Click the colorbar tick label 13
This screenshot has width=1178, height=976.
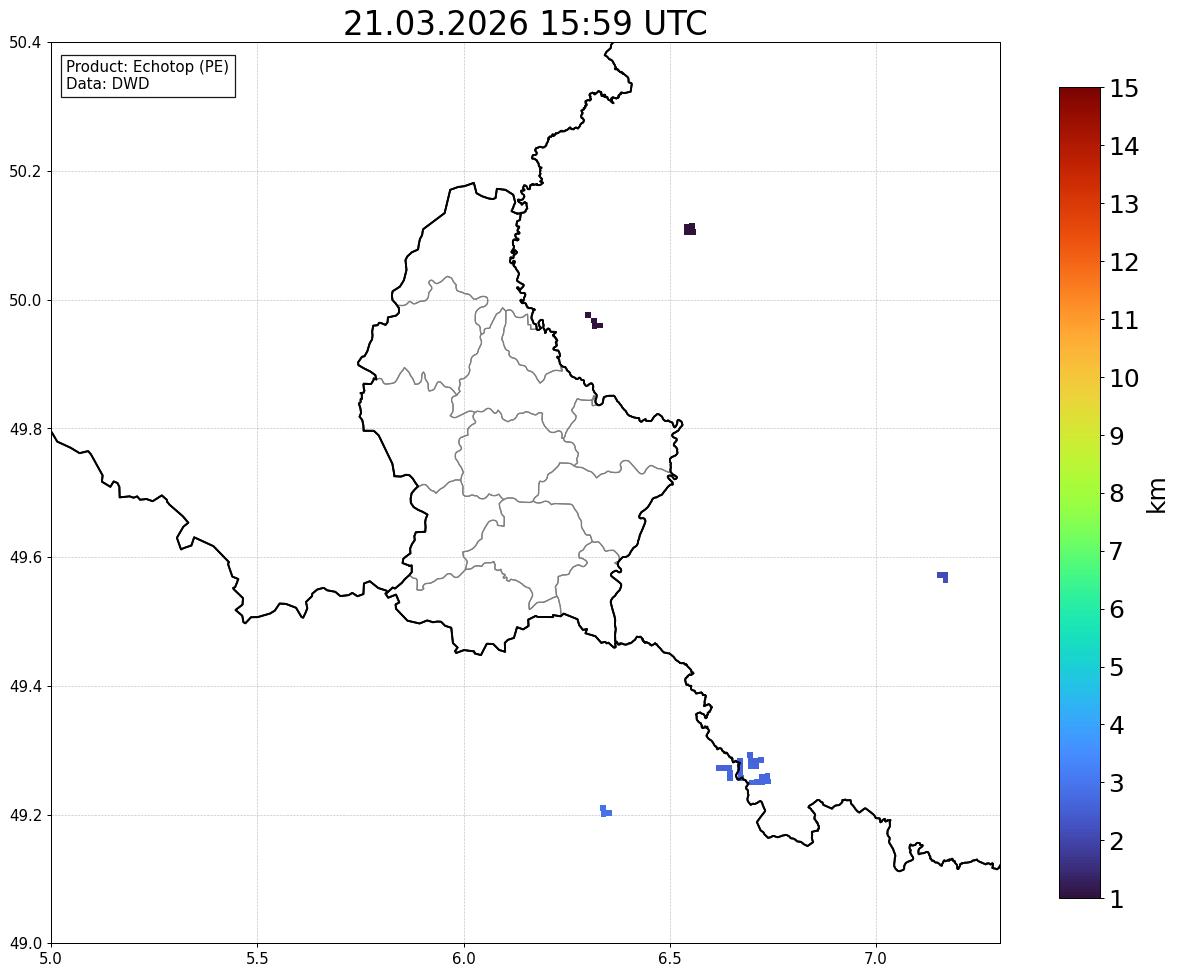pyautogui.click(x=1124, y=204)
